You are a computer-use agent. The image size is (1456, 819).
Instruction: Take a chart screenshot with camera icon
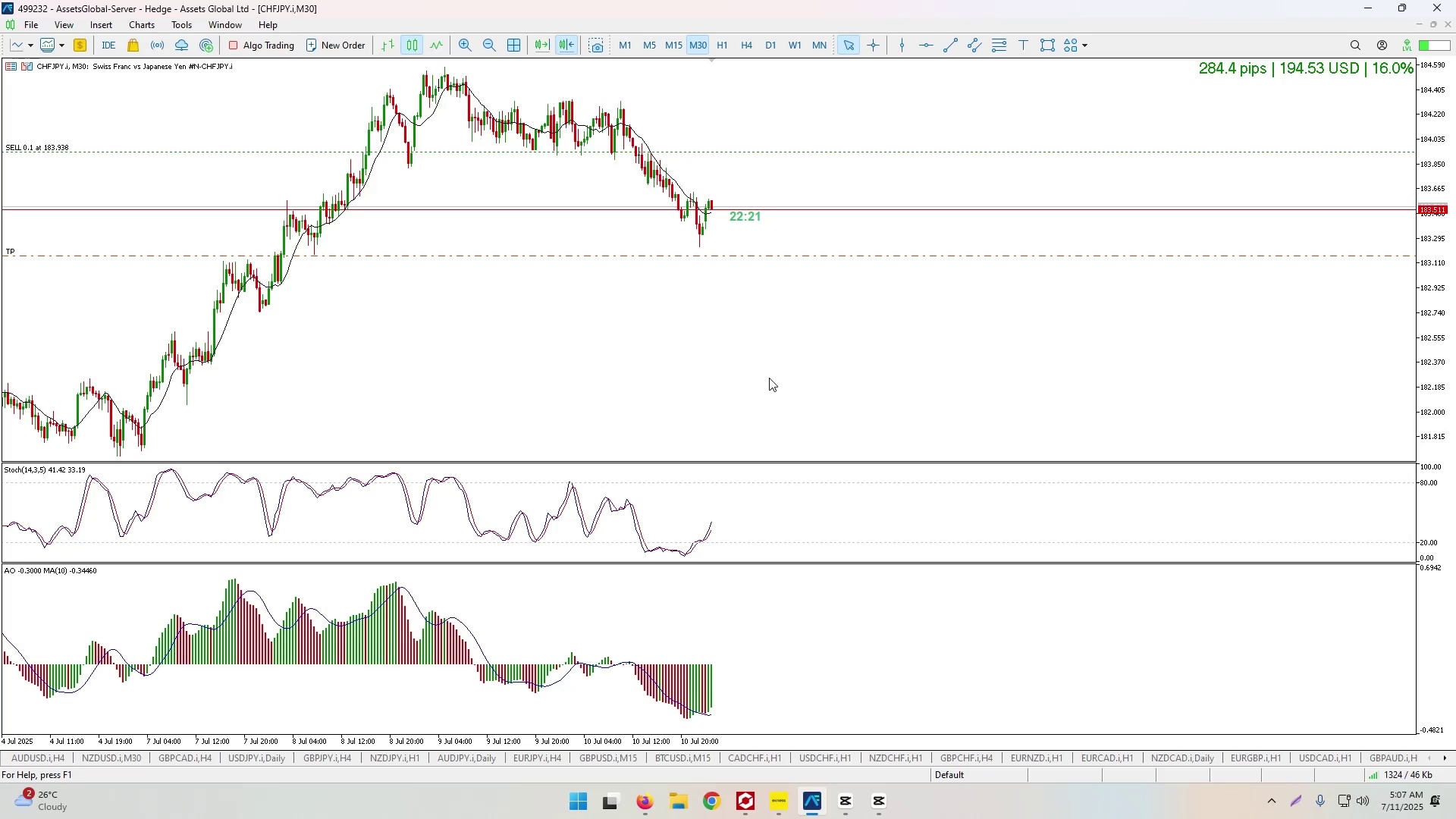pyautogui.click(x=597, y=45)
